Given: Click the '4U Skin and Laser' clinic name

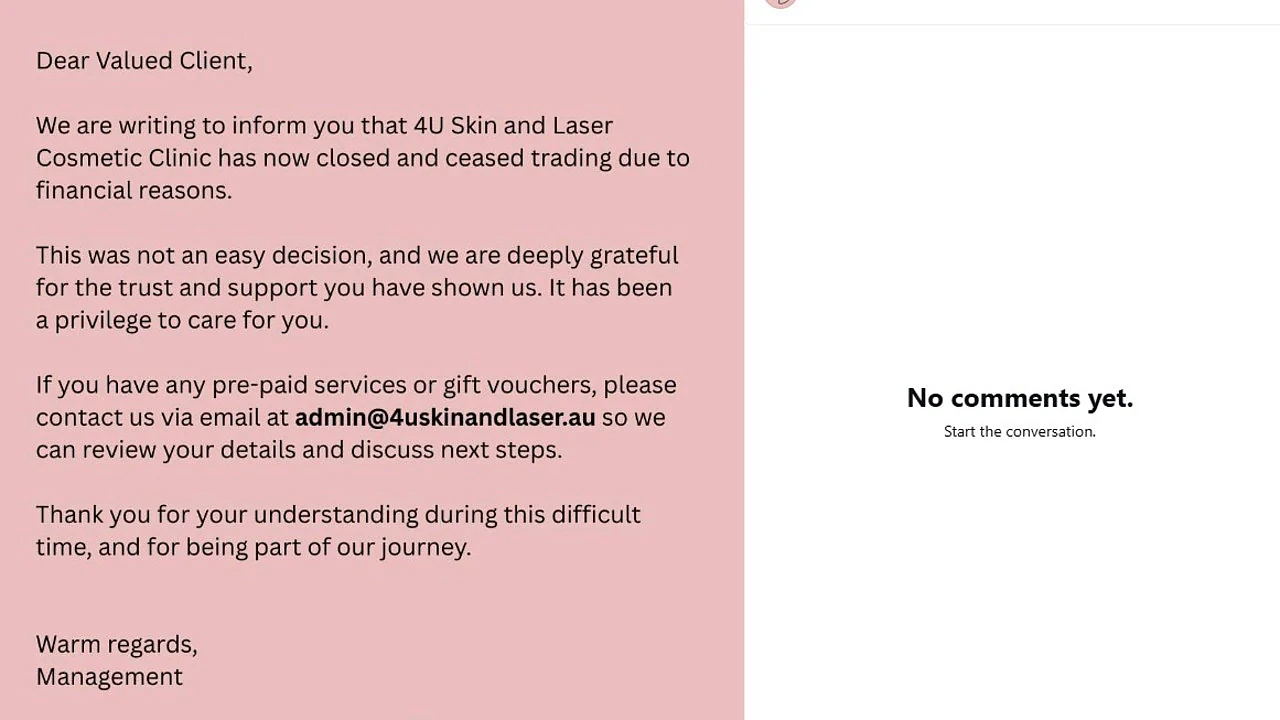Looking at the screenshot, I should click(x=513, y=125).
